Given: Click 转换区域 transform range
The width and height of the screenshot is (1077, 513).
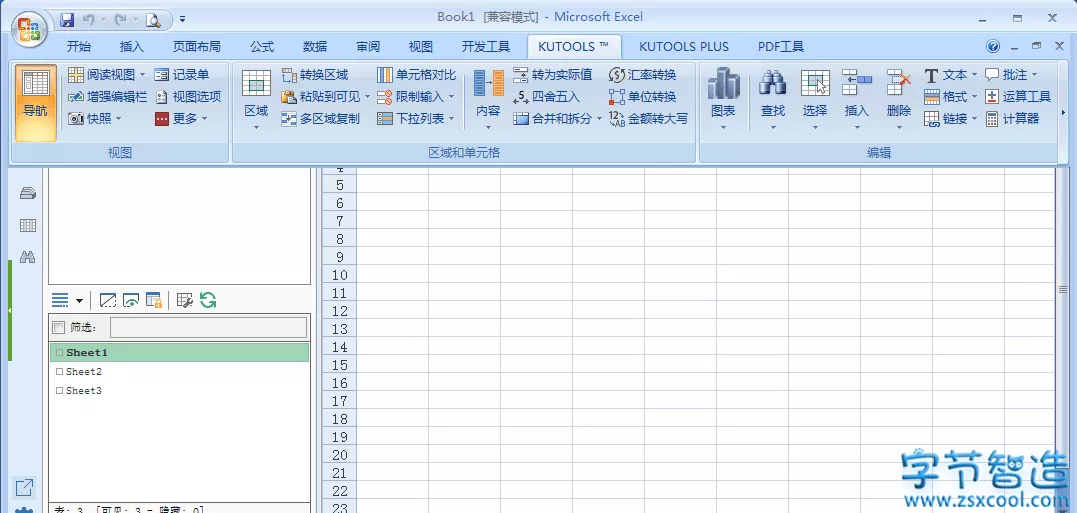Looking at the screenshot, I should pyautogui.click(x=315, y=74).
